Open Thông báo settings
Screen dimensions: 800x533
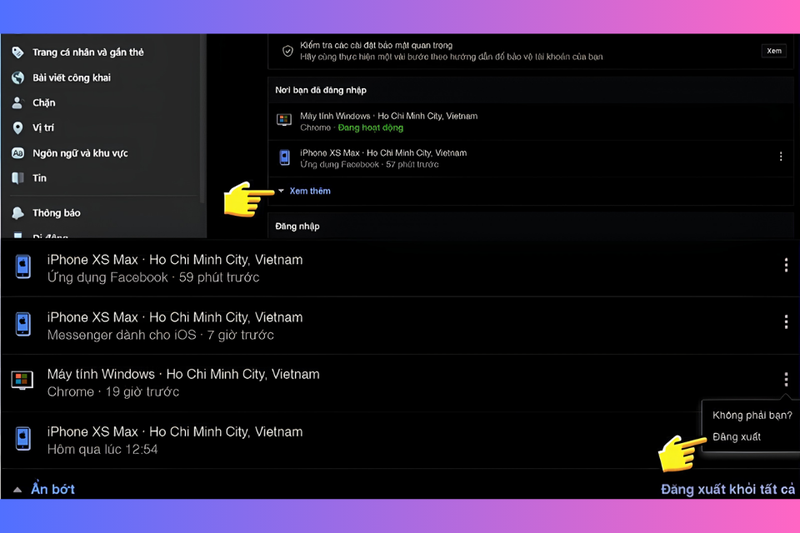point(56,213)
